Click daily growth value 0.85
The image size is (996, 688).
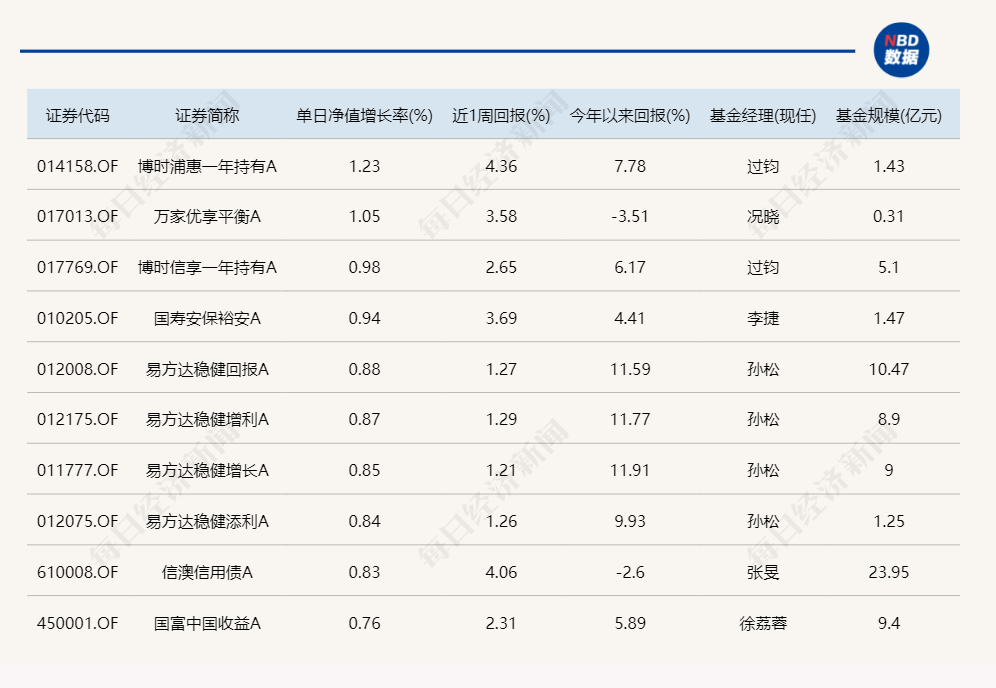coord(365,470)
